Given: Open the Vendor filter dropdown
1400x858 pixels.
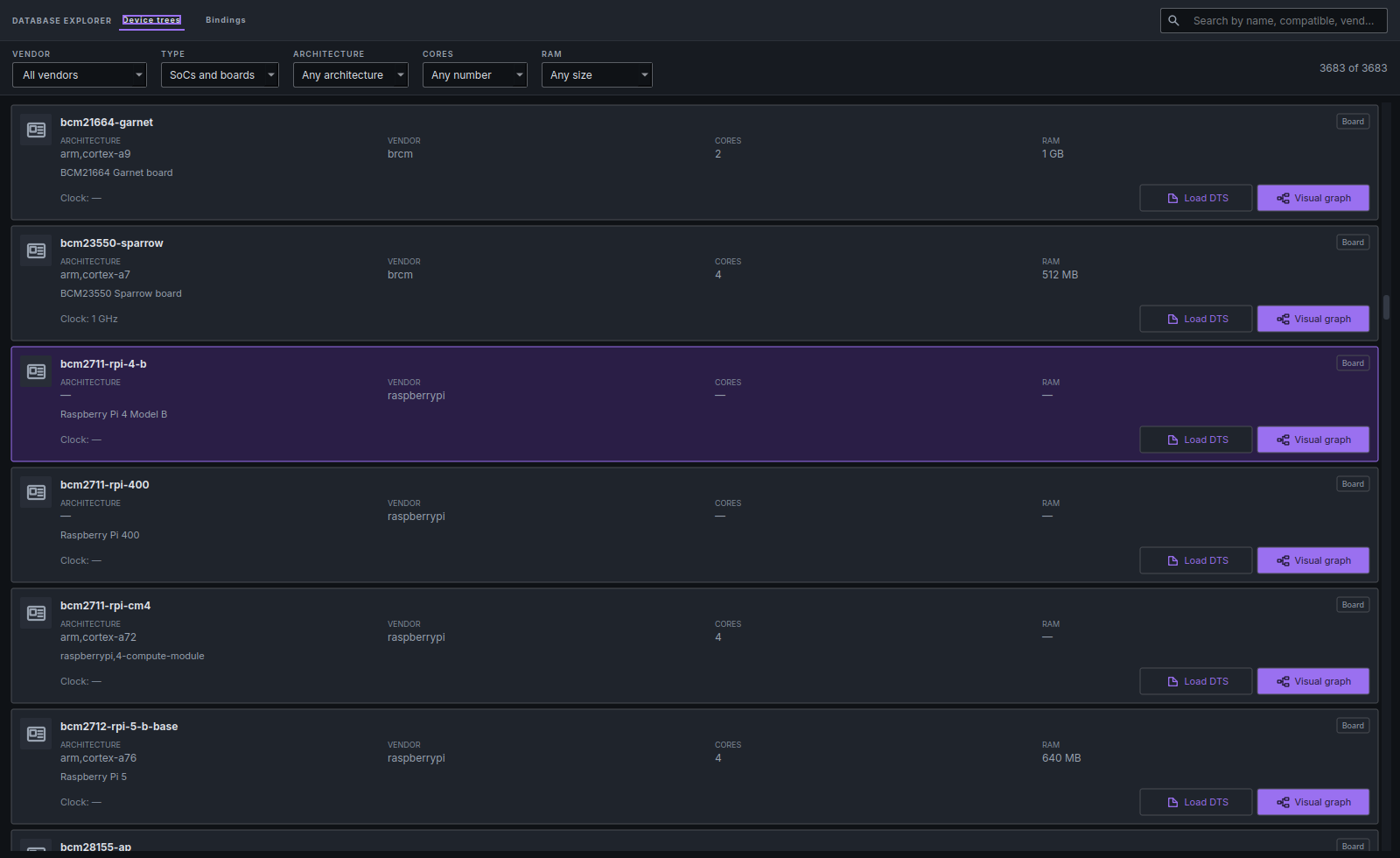Looking at the screenshot, I should pos(80,74).
